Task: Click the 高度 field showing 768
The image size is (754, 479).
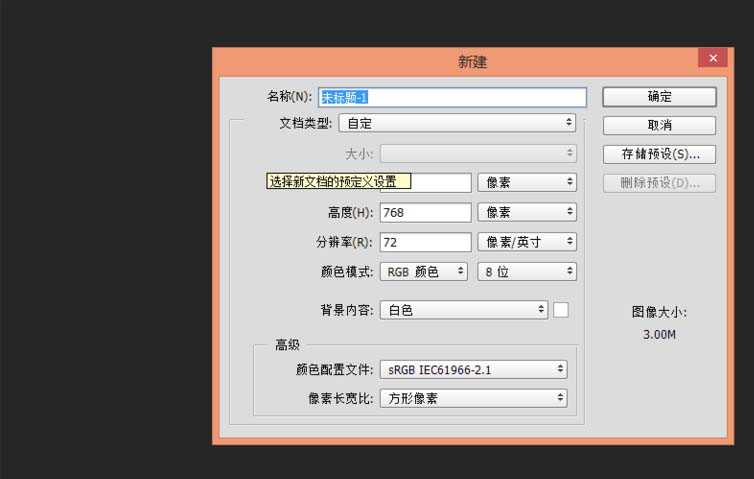Action: [425, 213]
